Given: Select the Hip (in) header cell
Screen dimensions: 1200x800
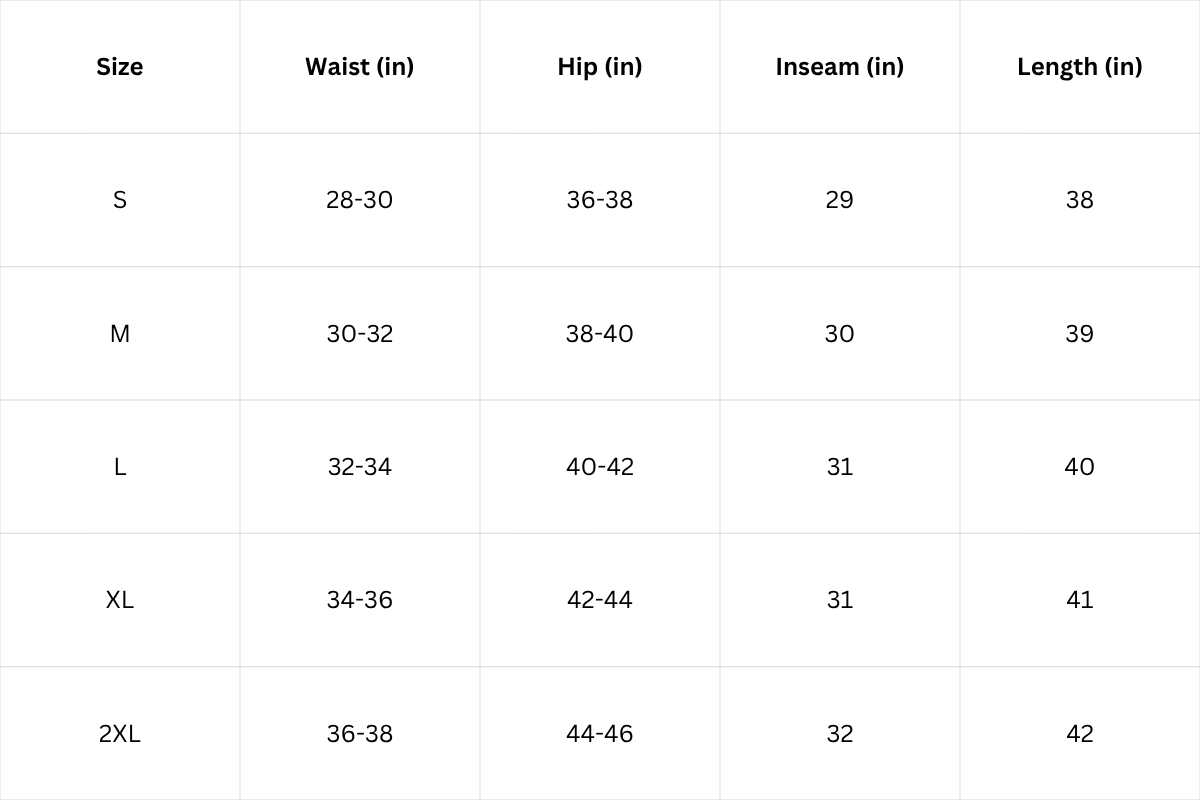Looking at the screenshot, I should (x=599, y=67).
